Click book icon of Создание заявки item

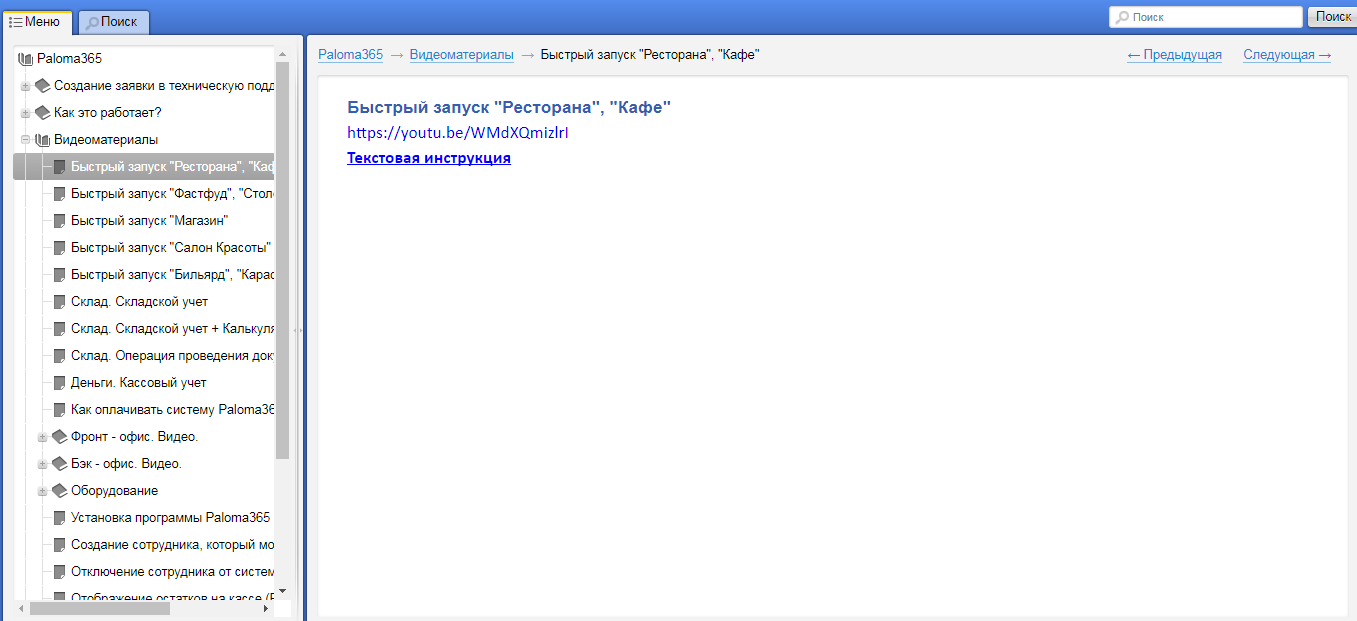(x=42, y=86)
